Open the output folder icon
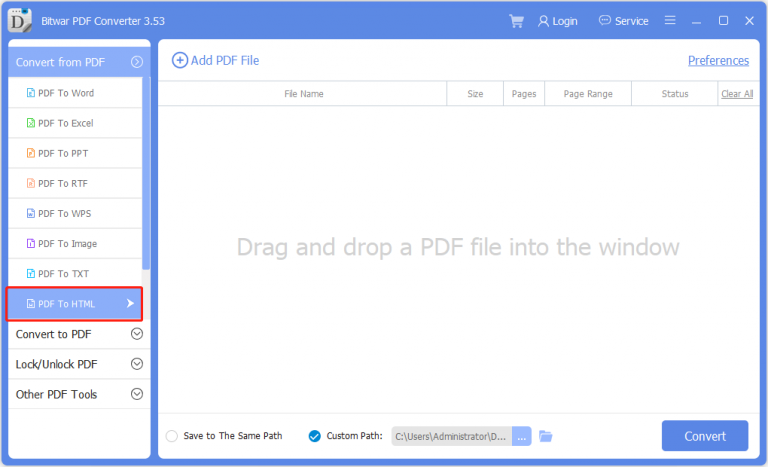The image size is (768, 467). pos(546,436)
